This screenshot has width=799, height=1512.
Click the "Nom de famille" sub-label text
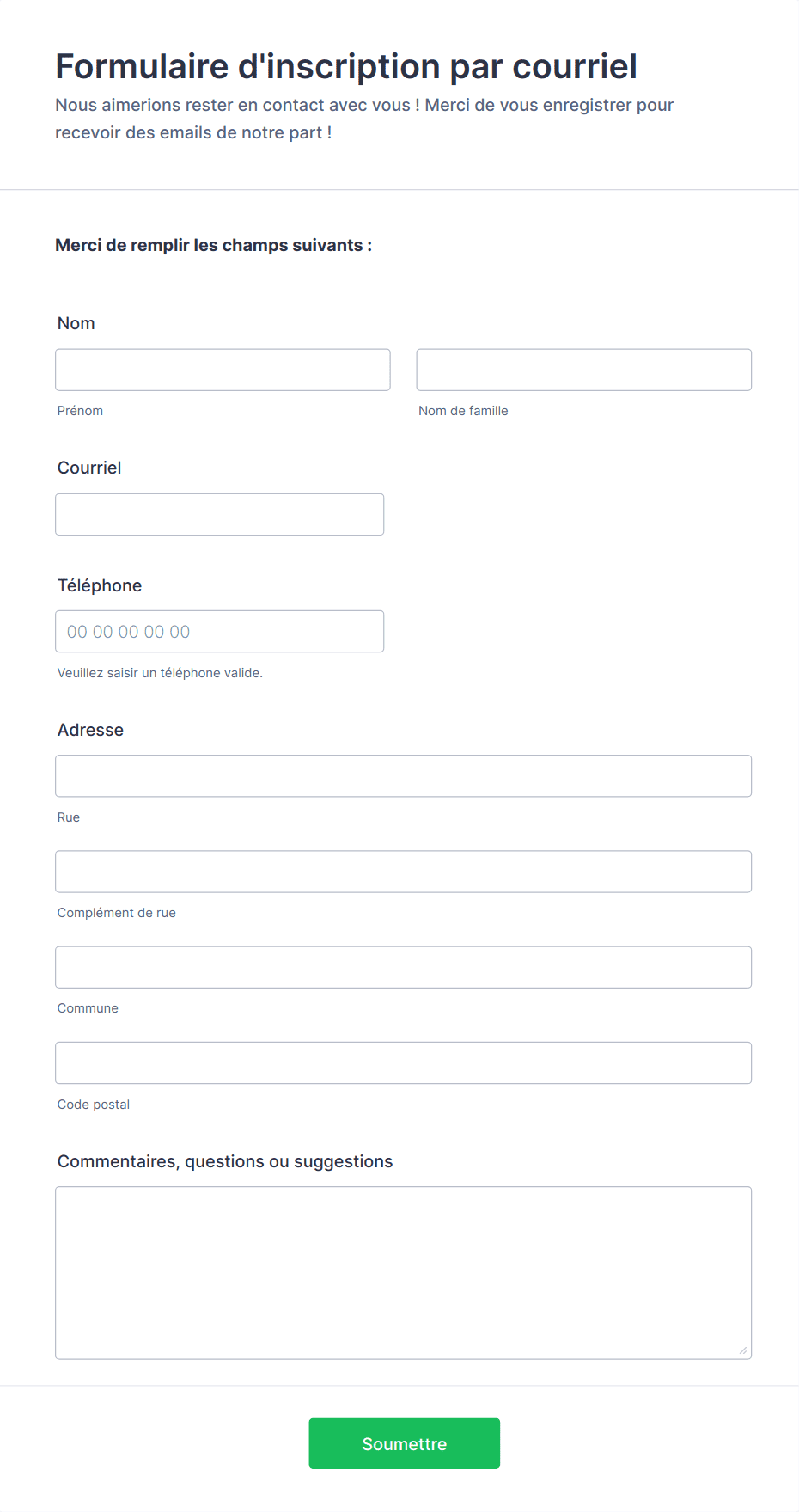(x=463, y=411)
